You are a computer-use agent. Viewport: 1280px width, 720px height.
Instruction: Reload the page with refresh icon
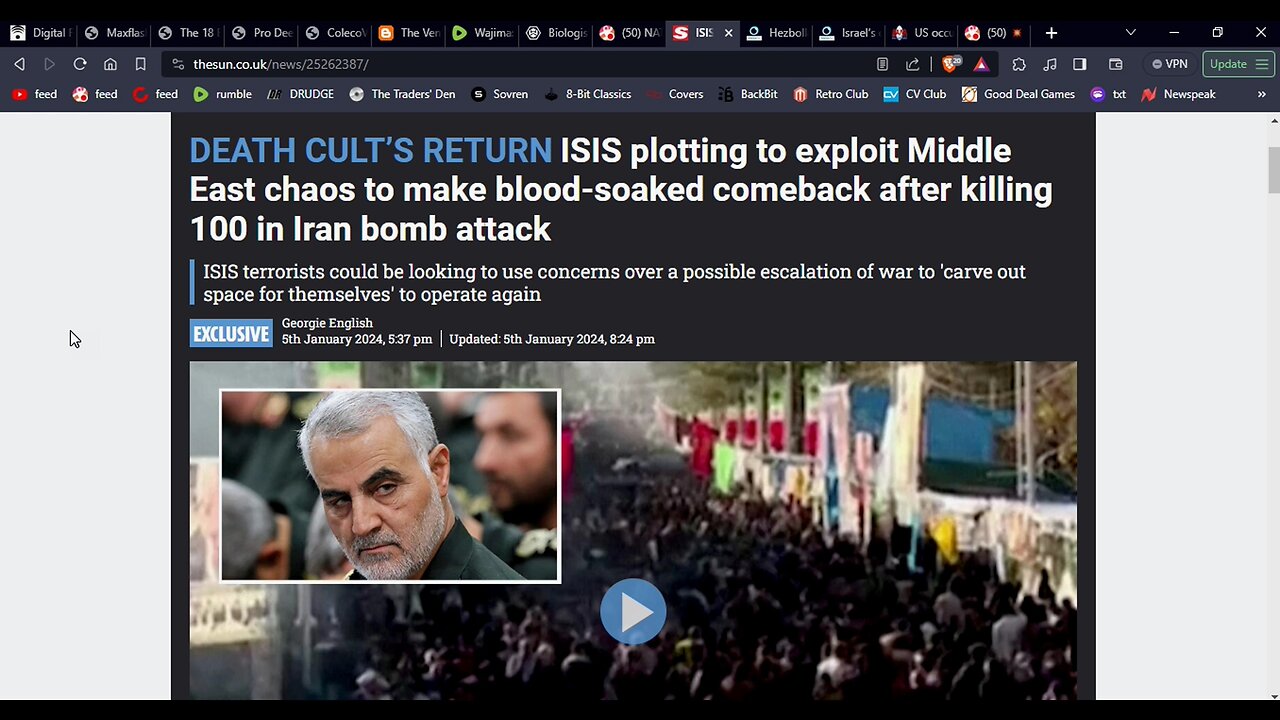click(80, 64)
